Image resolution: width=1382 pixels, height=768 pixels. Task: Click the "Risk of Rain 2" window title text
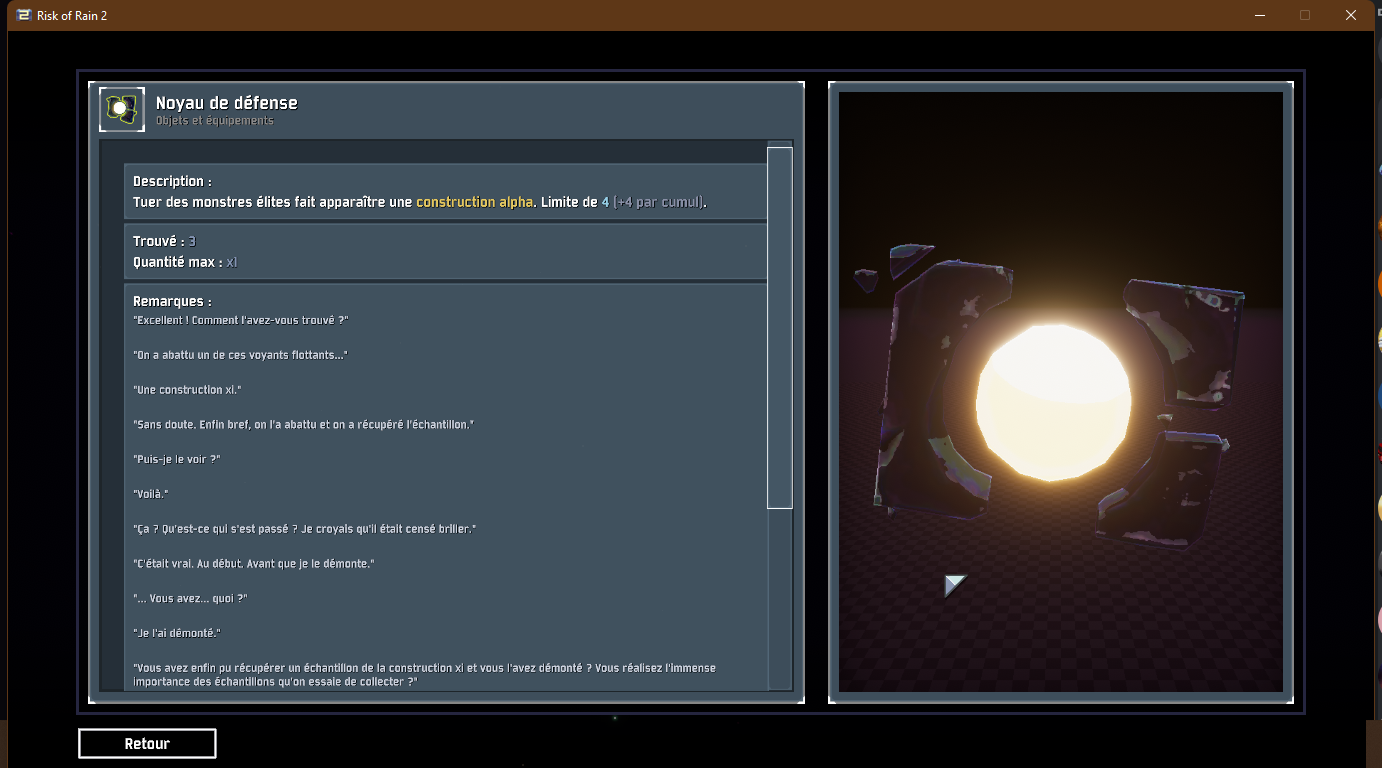click(72, 15)
